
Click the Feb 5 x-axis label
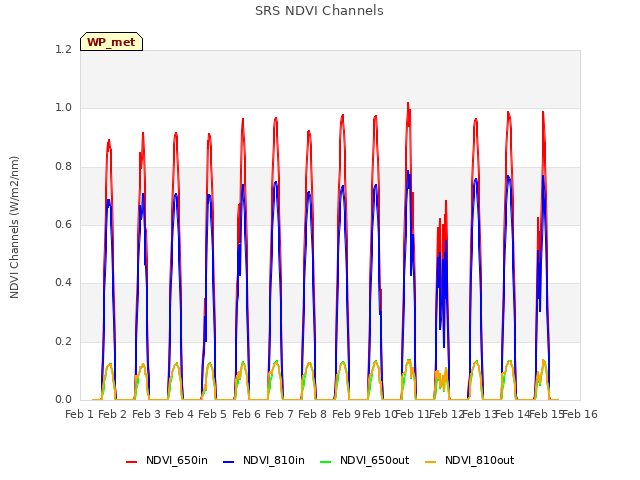pyautogui.click(x=212, y=415)
